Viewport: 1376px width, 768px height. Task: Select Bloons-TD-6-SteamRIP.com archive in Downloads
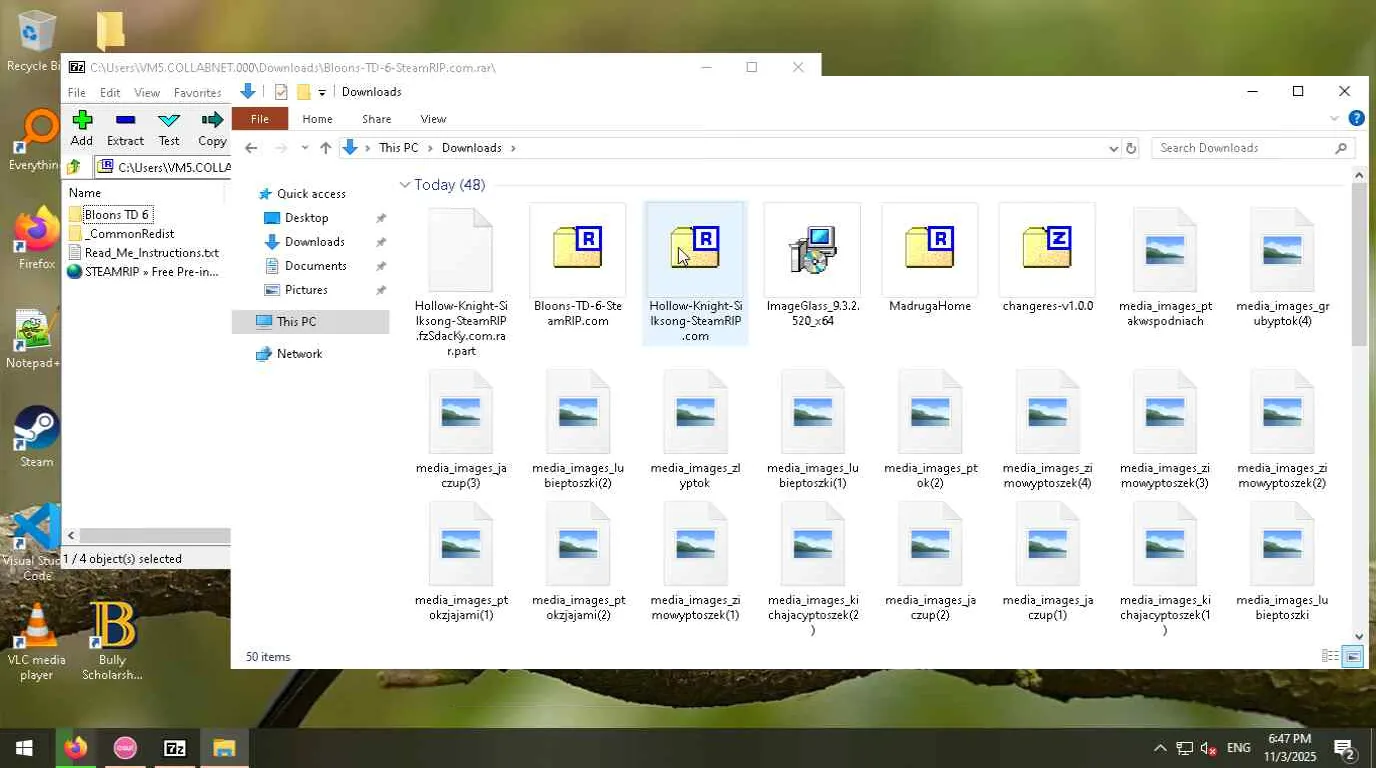tap(578, 267)
